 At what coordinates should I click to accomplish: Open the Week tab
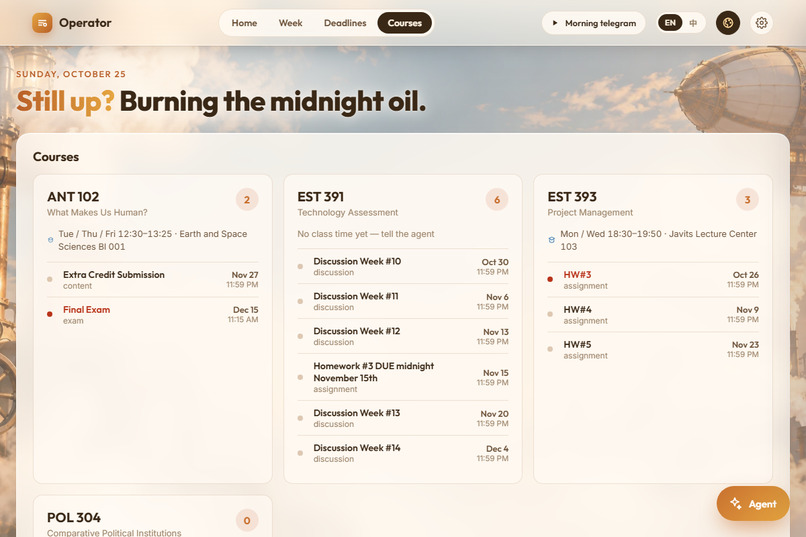tap(290, 23)
